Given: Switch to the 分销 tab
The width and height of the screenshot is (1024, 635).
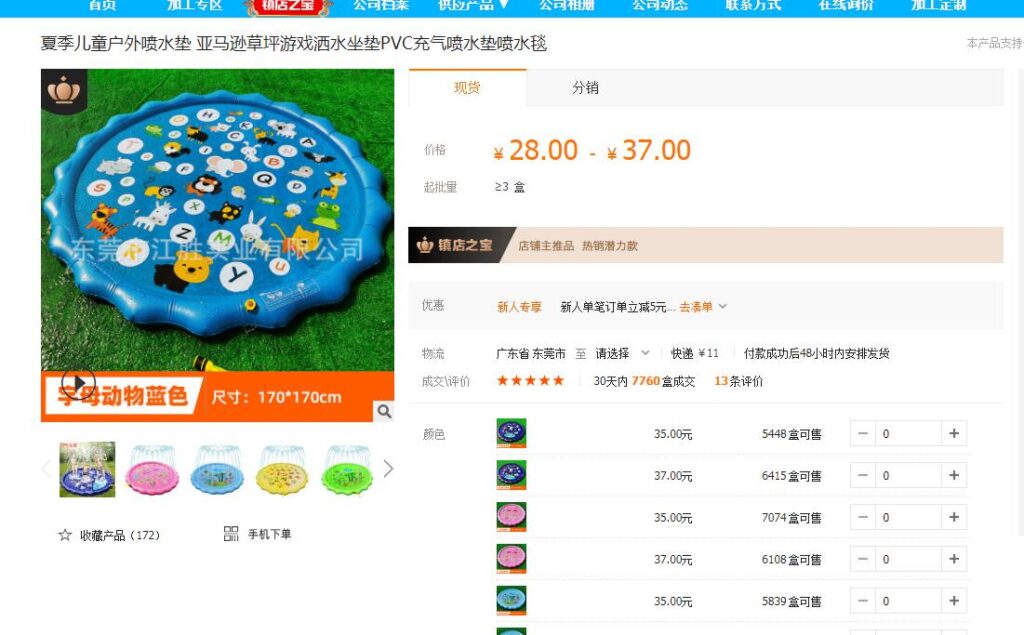Looking at the screenshot, I should tap(585, 88).
